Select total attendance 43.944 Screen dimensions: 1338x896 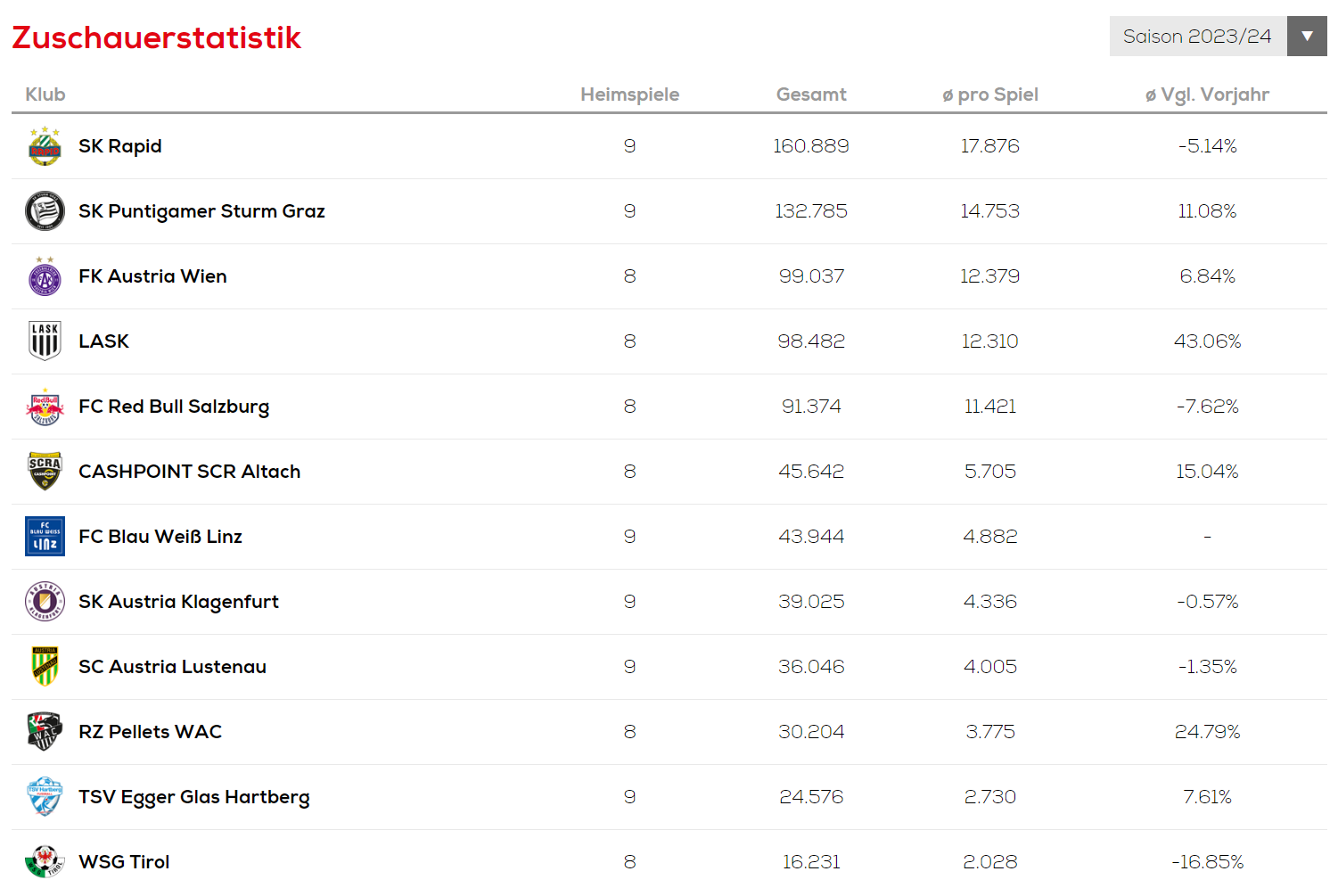811,537
